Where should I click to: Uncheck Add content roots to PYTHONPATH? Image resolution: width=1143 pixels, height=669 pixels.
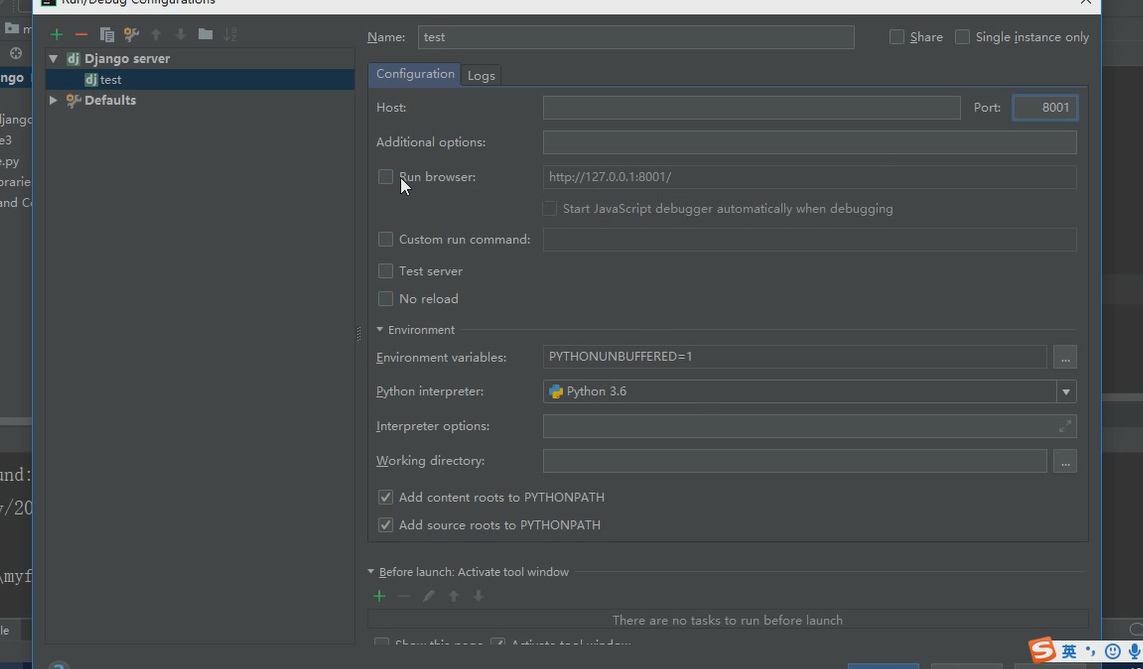tap(386, 497)
